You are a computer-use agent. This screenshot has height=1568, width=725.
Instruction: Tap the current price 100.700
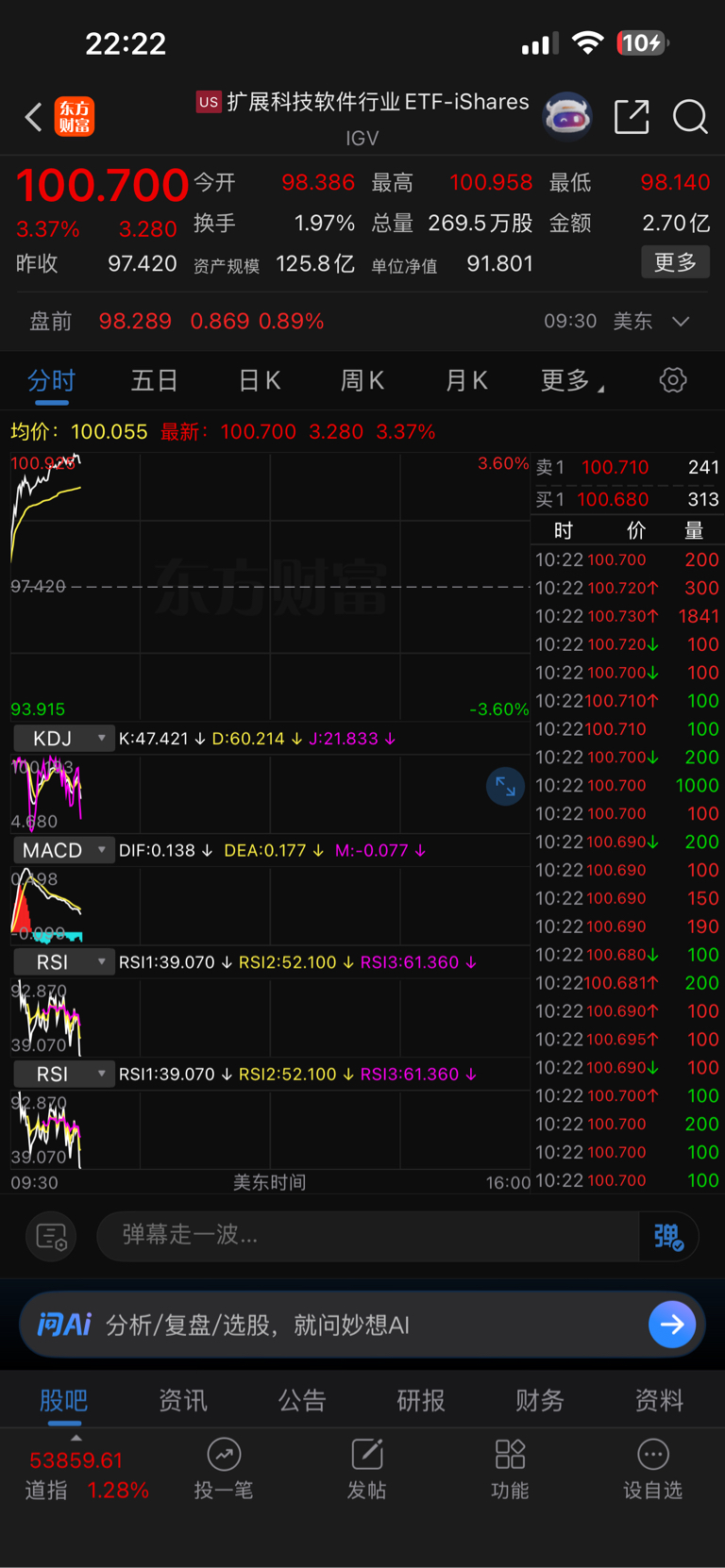[x=102, y=185]
